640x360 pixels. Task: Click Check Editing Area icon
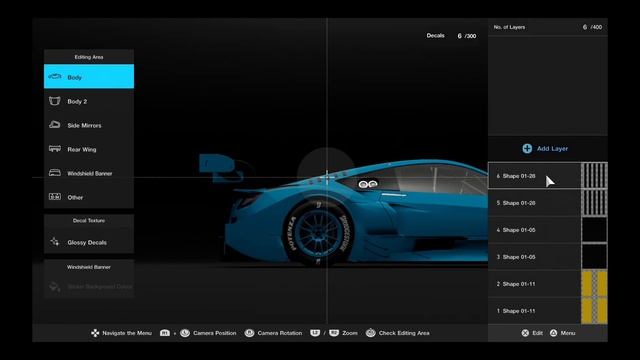[x=371, y=333]
